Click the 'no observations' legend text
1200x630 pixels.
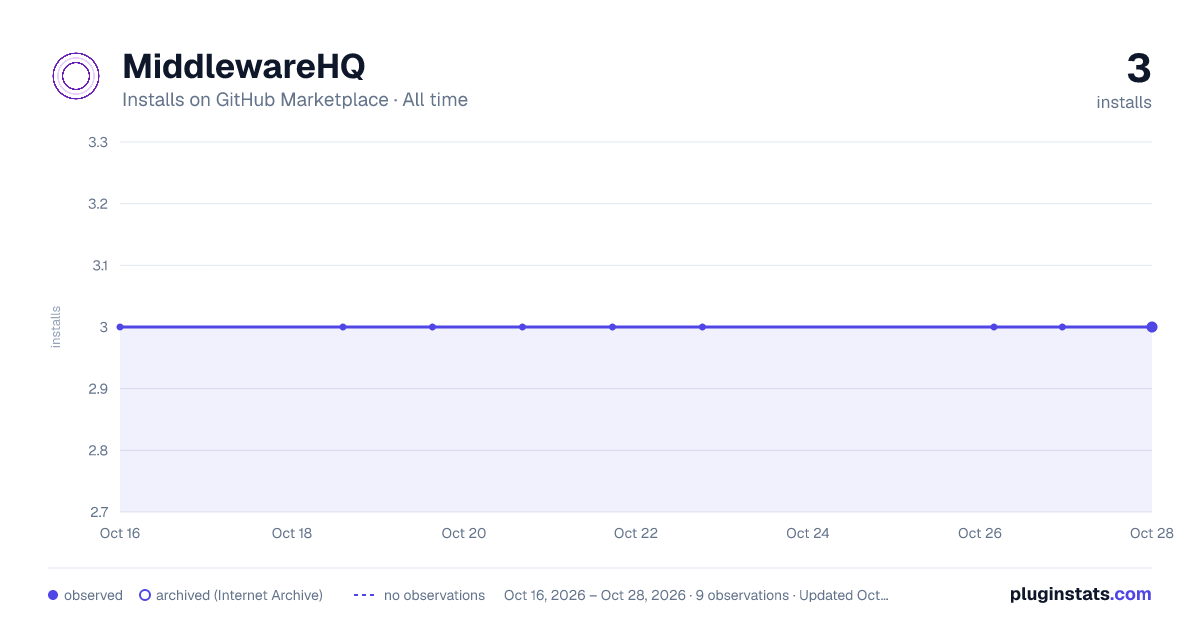coord(434,595)
